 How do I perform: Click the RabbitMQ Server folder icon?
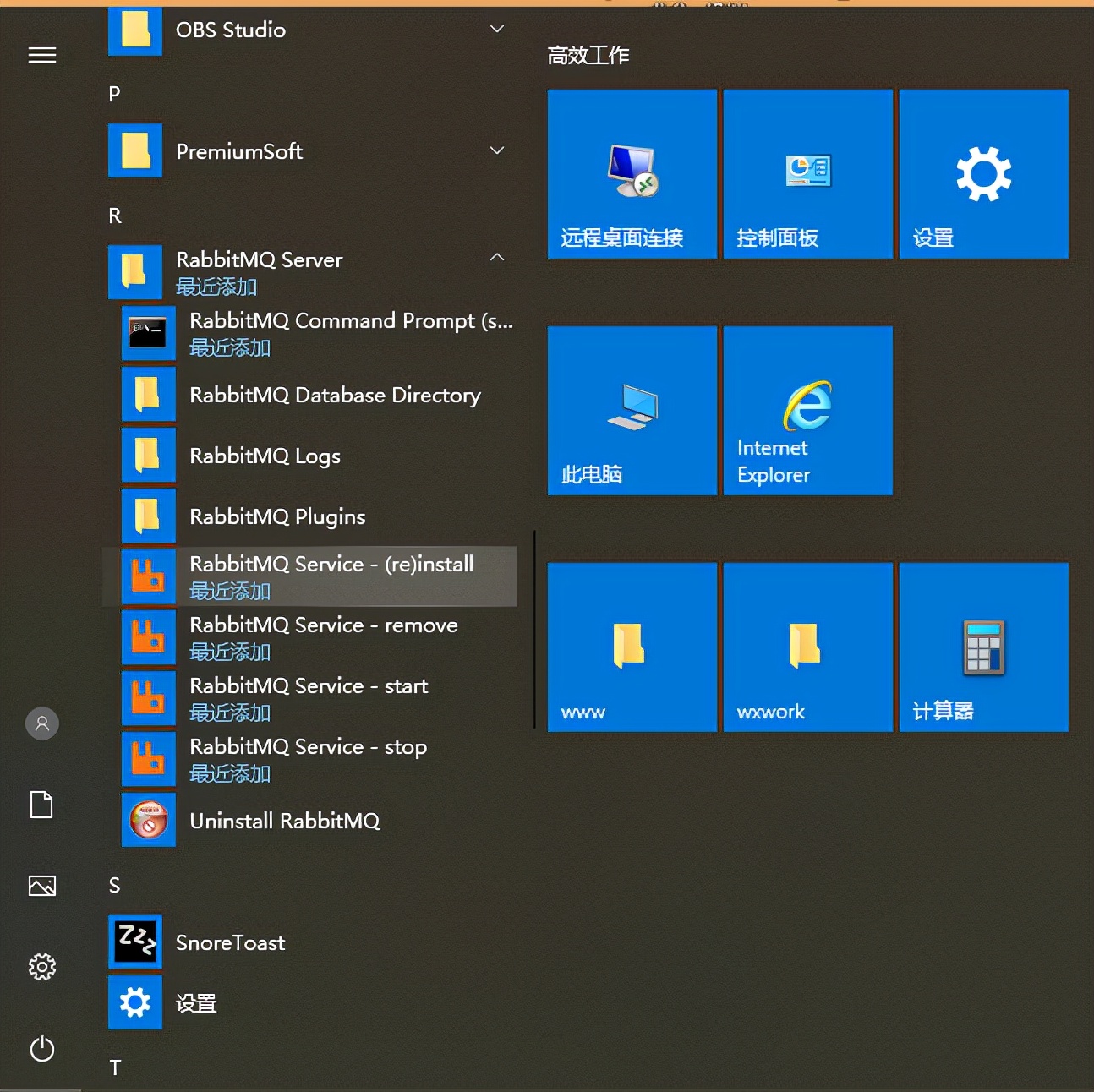(135, 272)
